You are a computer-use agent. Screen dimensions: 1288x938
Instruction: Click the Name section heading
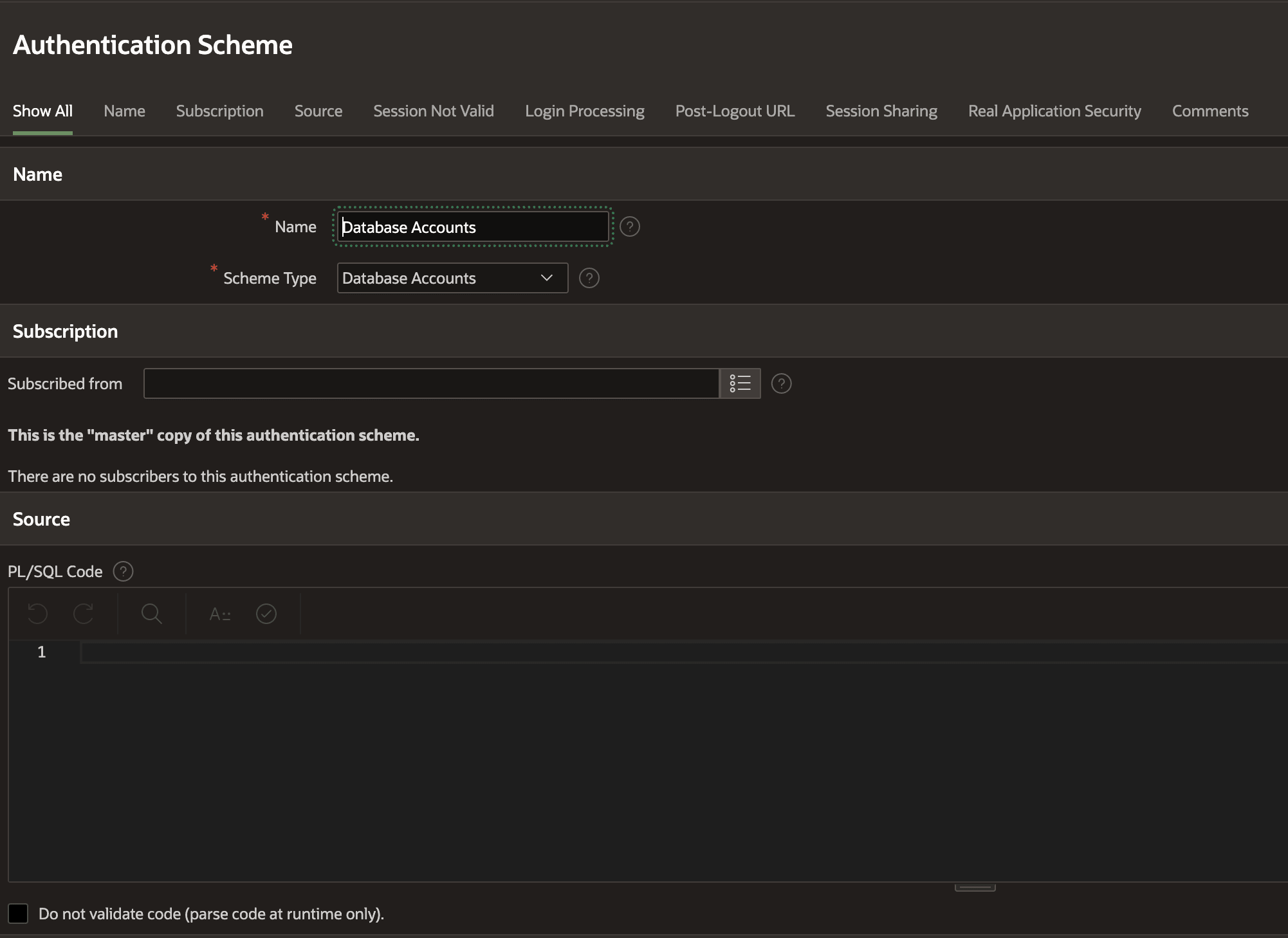(37, 174)
